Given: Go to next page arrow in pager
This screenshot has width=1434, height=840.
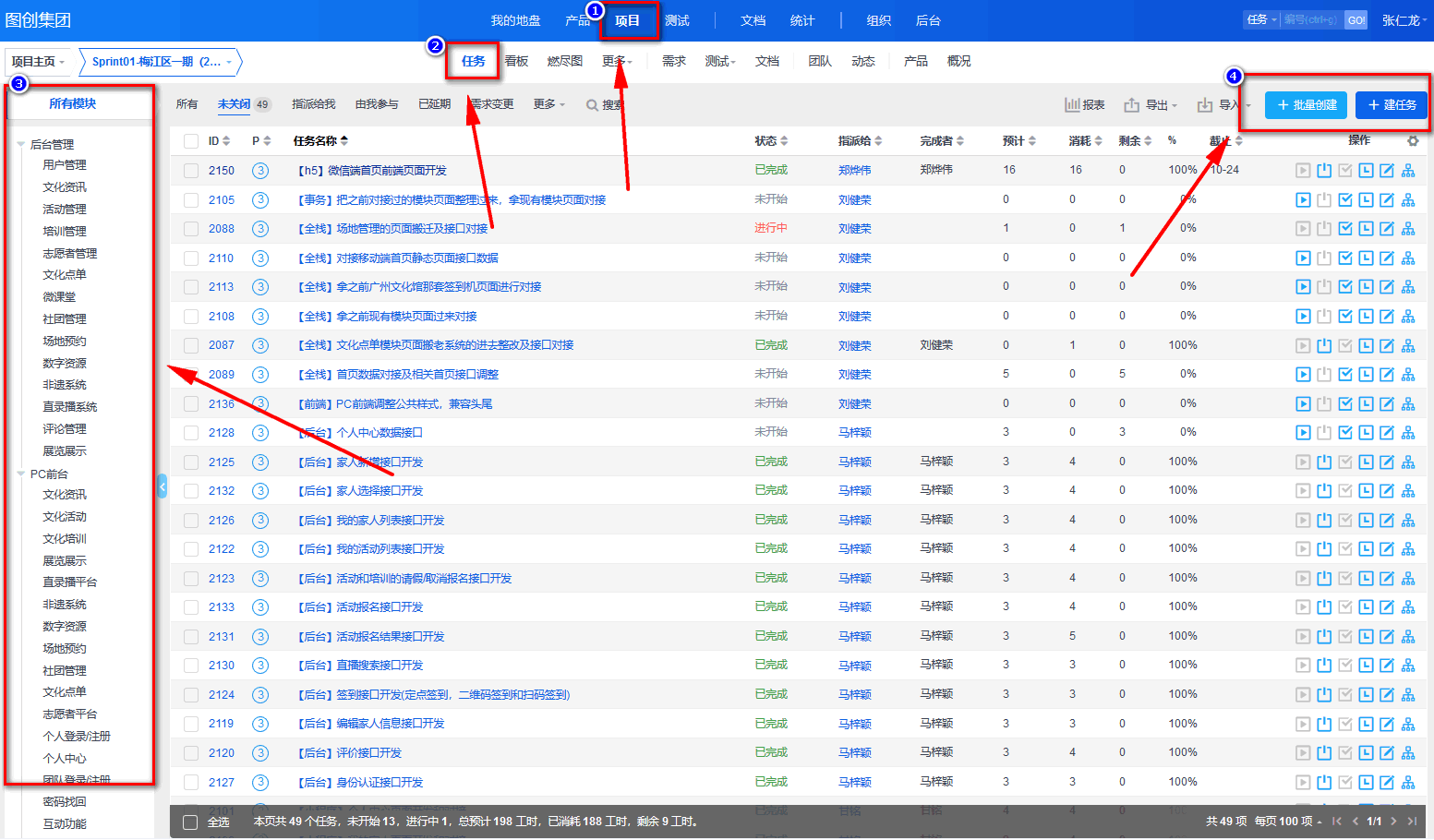Looking at the screenshot, I should pos(1393,822).
